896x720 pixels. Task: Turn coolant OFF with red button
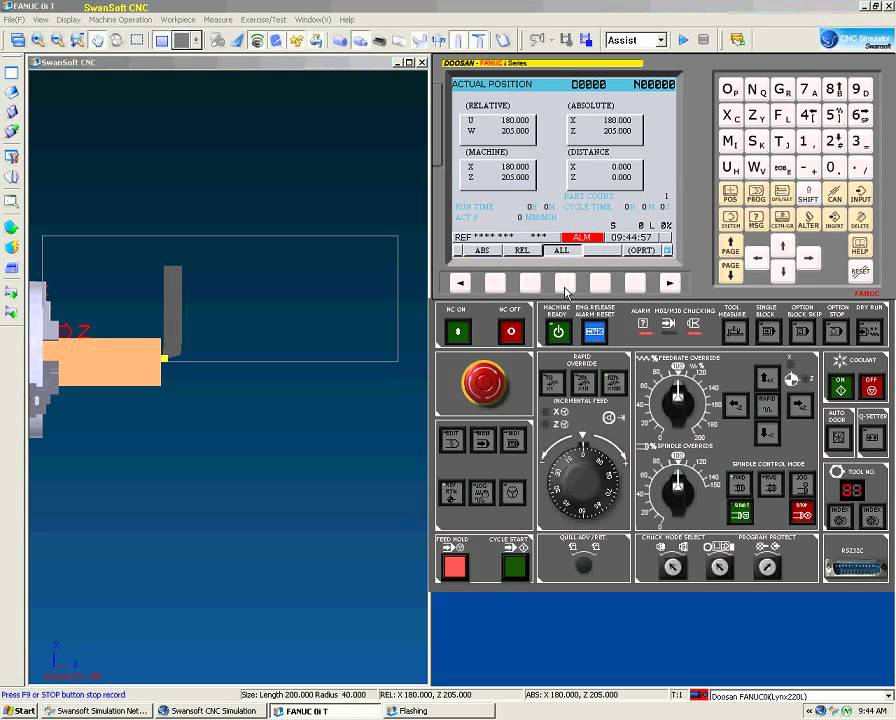point(871,387)
